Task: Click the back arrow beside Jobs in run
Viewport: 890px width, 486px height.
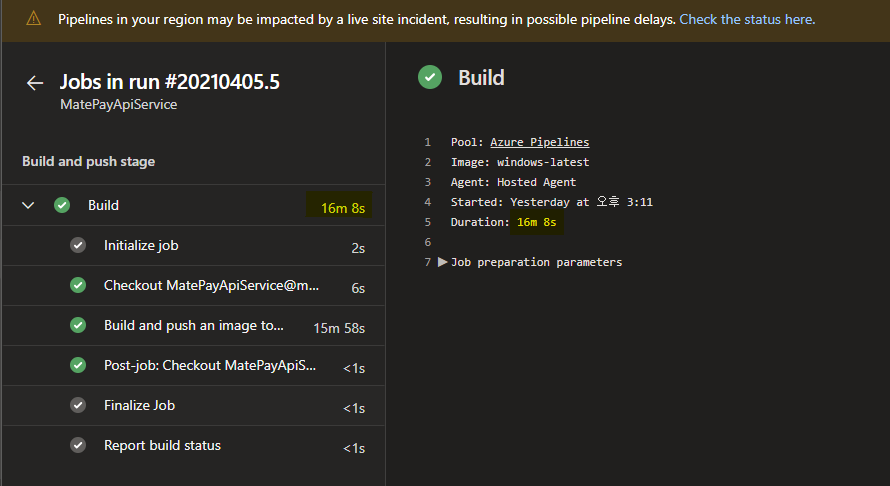Action: coord(35,83)
